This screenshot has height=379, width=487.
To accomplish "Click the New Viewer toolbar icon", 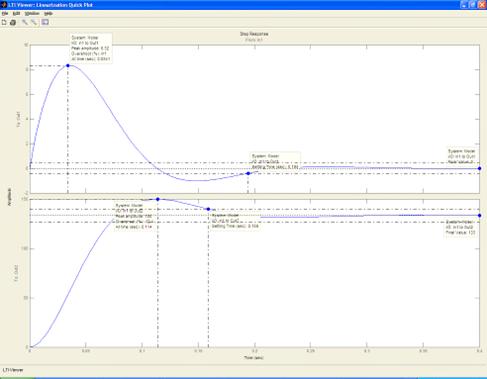I will coord(4,22).
